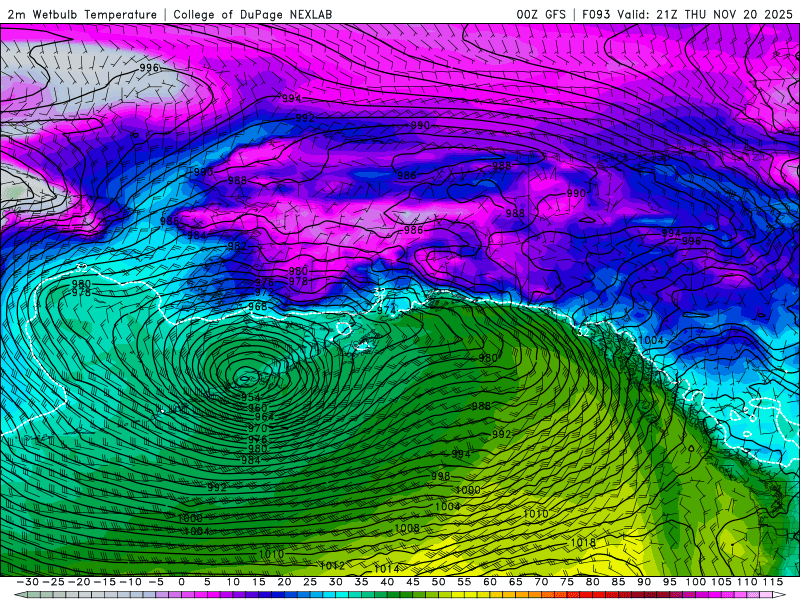Click the -15 value on the color scale
This screenshot has height=600, width=800.
pyautogui.click(x=105, y=582)
